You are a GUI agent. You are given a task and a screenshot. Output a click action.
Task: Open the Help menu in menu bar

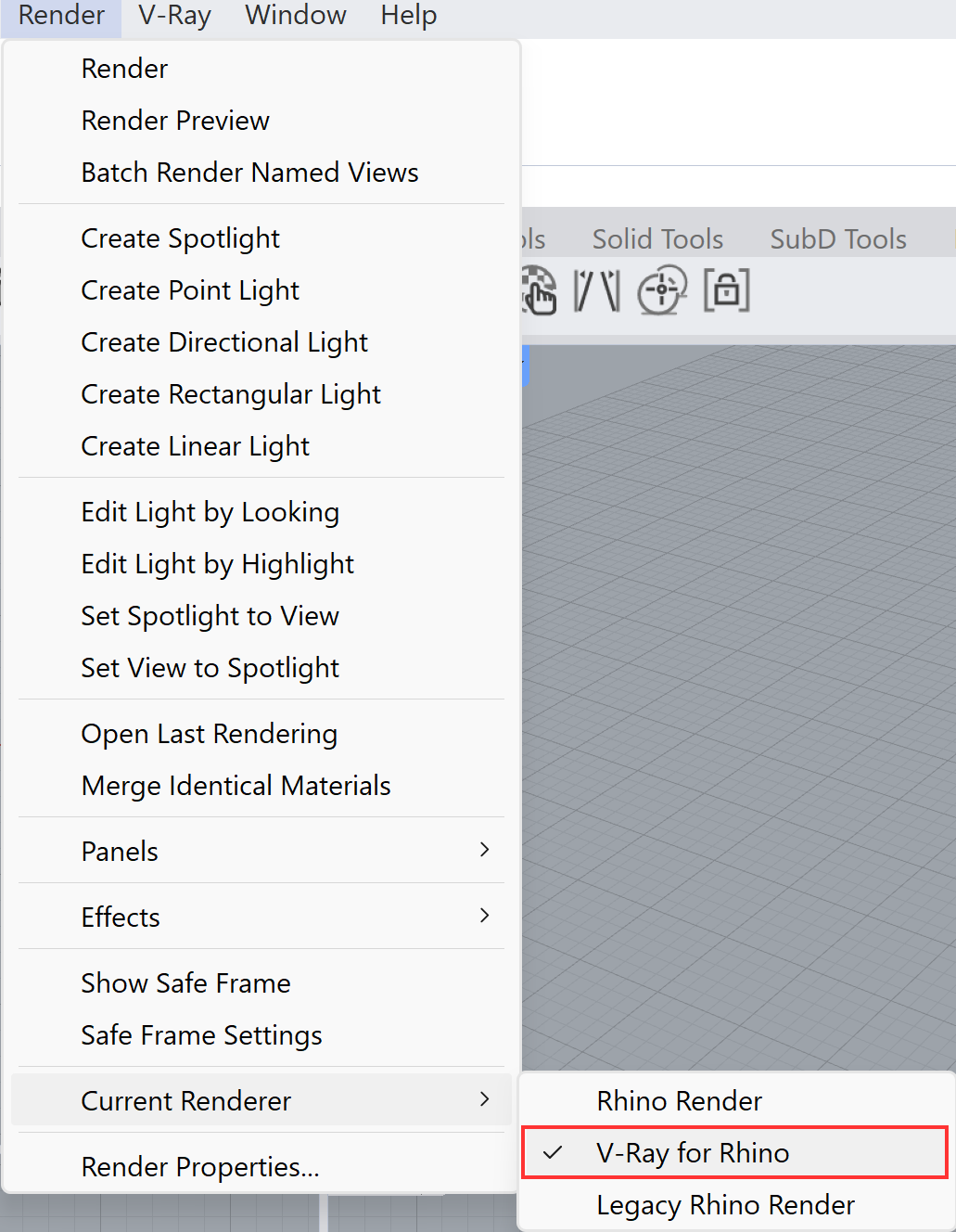[409, 16]
